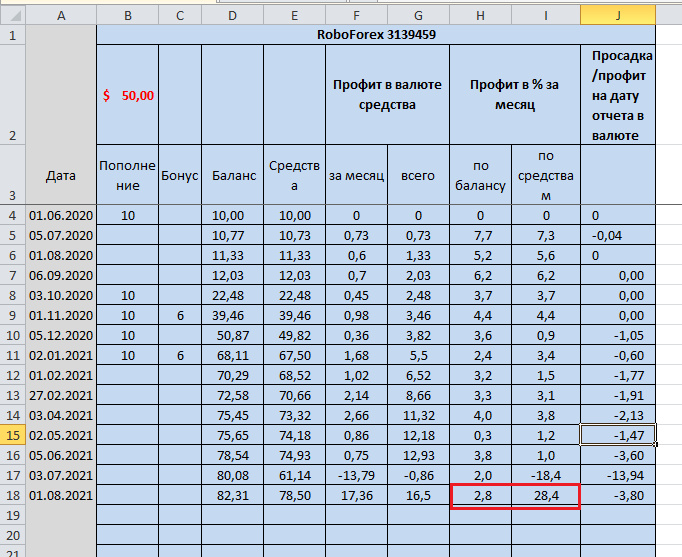Image resolution: width=682 pixels, height=557 pixels.
Task: Click the 'Просадка /профит на дату' header cell
Action: pos(618,95)
